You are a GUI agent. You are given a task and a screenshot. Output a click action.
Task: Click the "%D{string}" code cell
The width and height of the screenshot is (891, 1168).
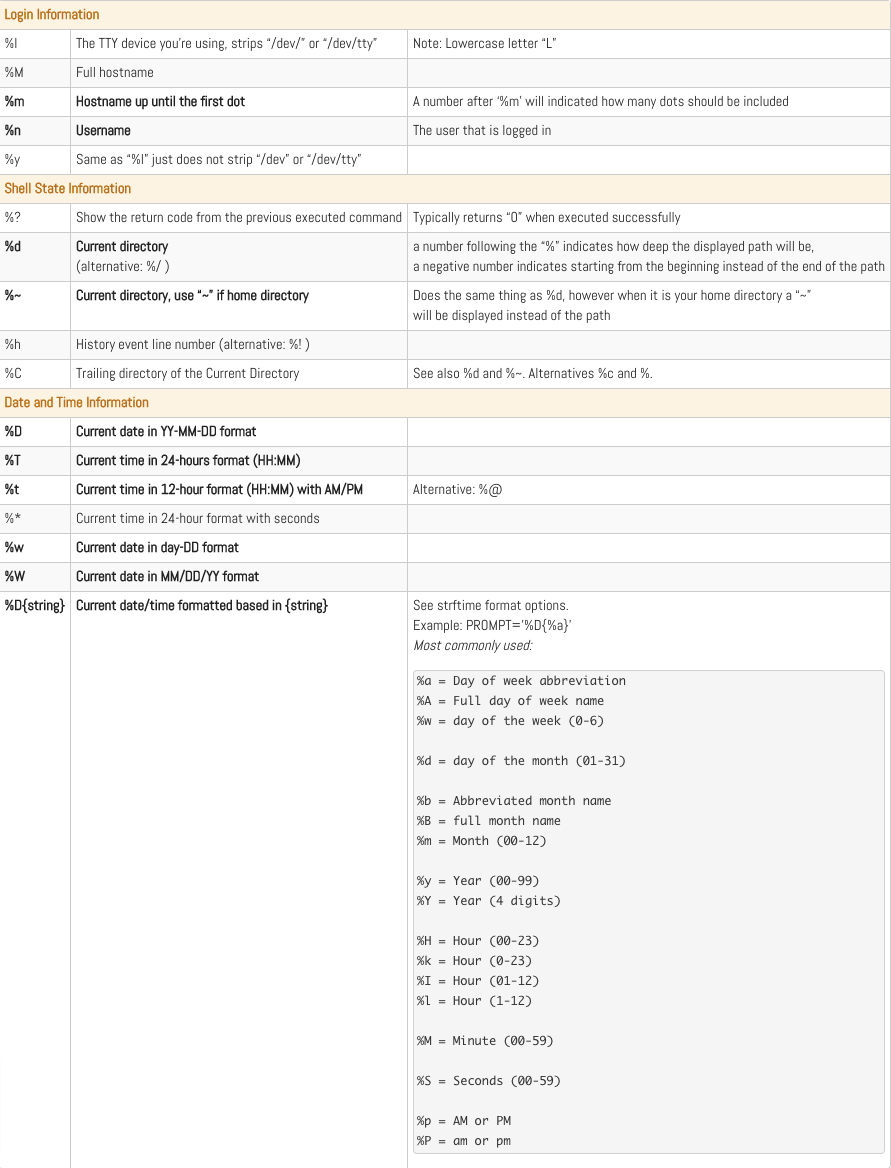tap(35, 605)
